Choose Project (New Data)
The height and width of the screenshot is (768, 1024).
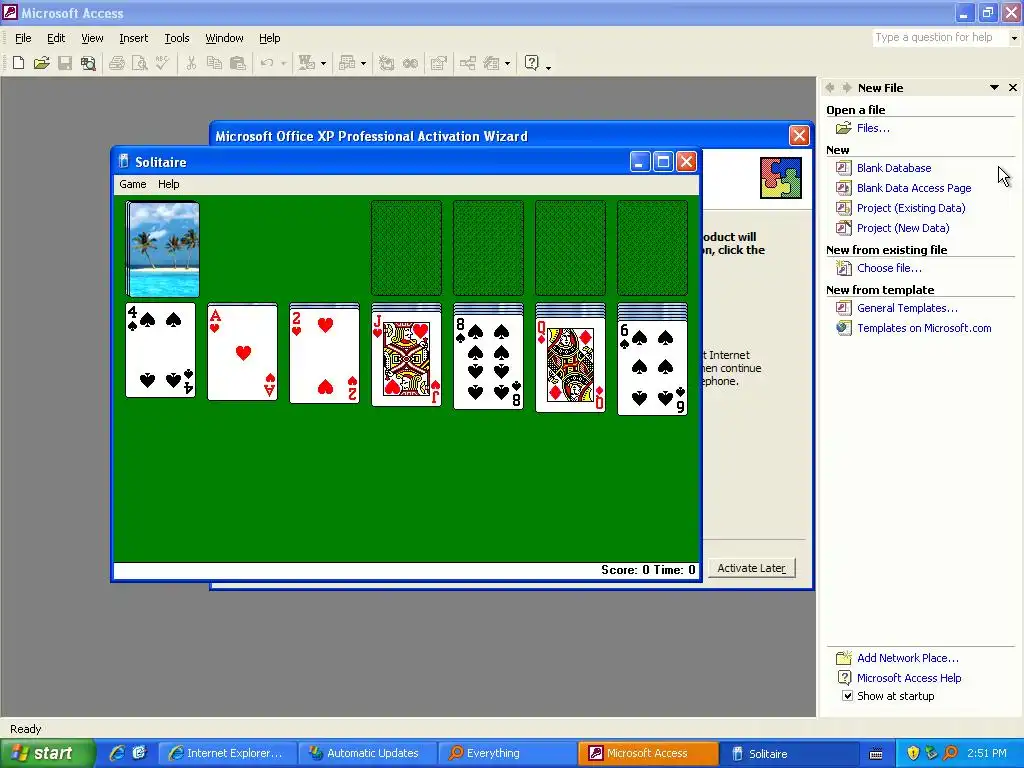pos(903,228)
